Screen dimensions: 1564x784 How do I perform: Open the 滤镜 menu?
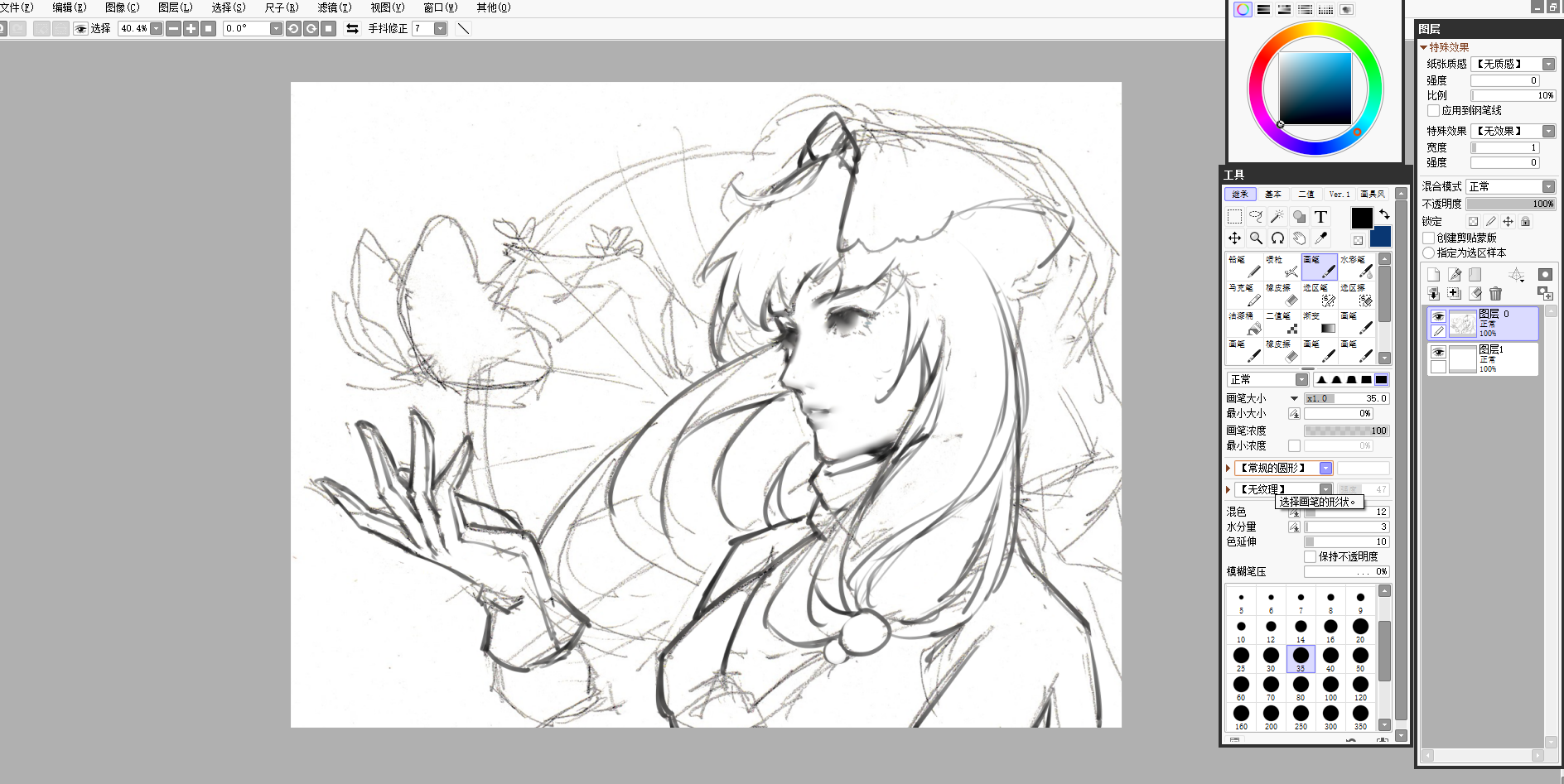[x=334, y=7]
